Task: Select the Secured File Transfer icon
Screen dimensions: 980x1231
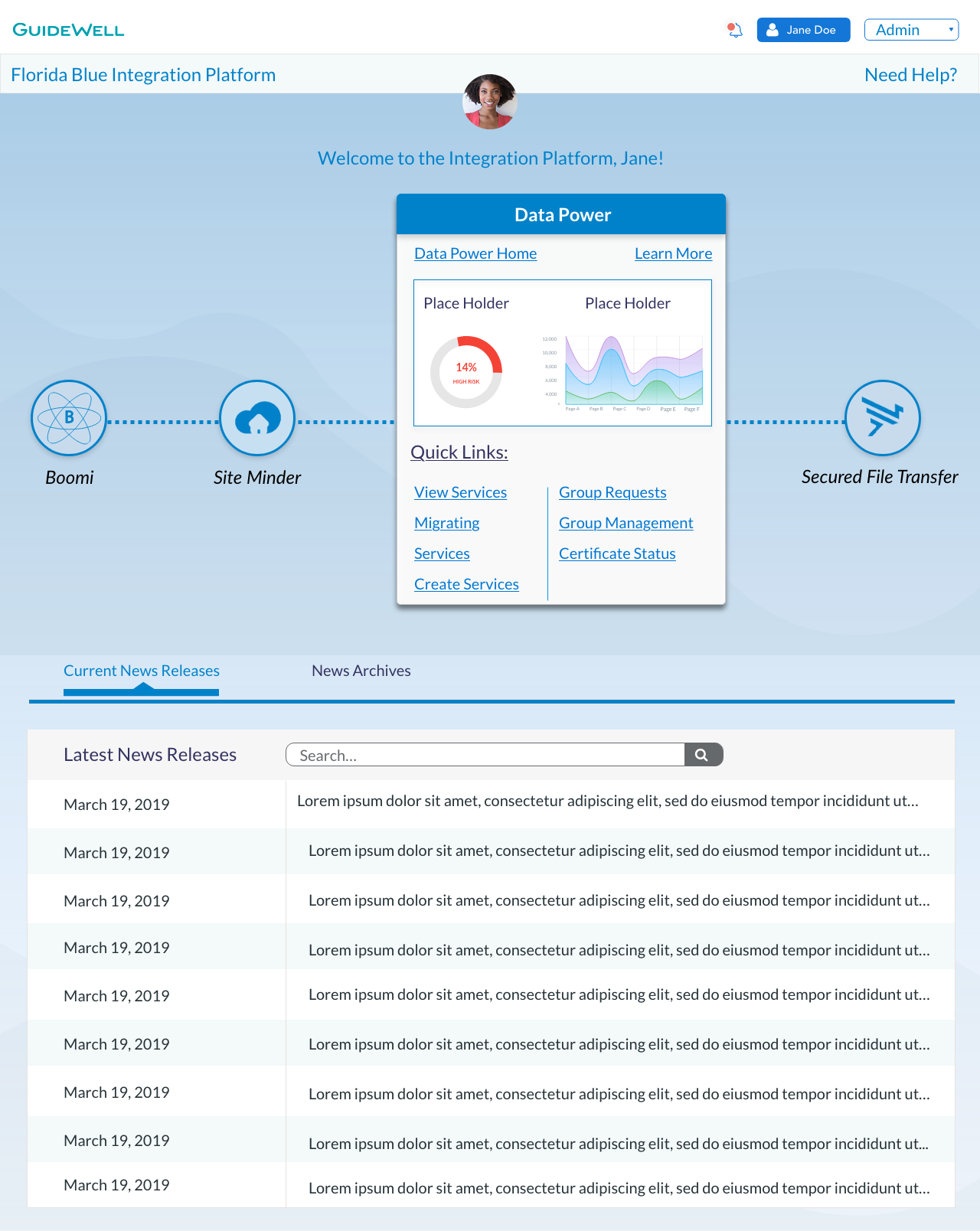Action: click(x=882, y=418)
